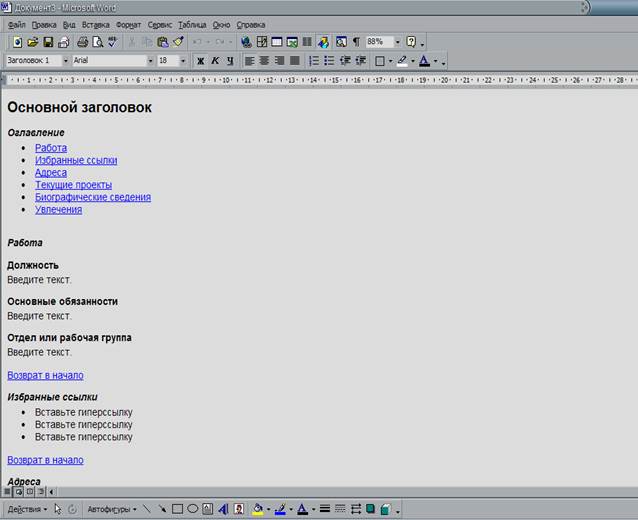Viewport: 638px width, 520px height.
Task: Toggle italic formatting with the К button
Action: pyautogui.click(x=215, y=61)
